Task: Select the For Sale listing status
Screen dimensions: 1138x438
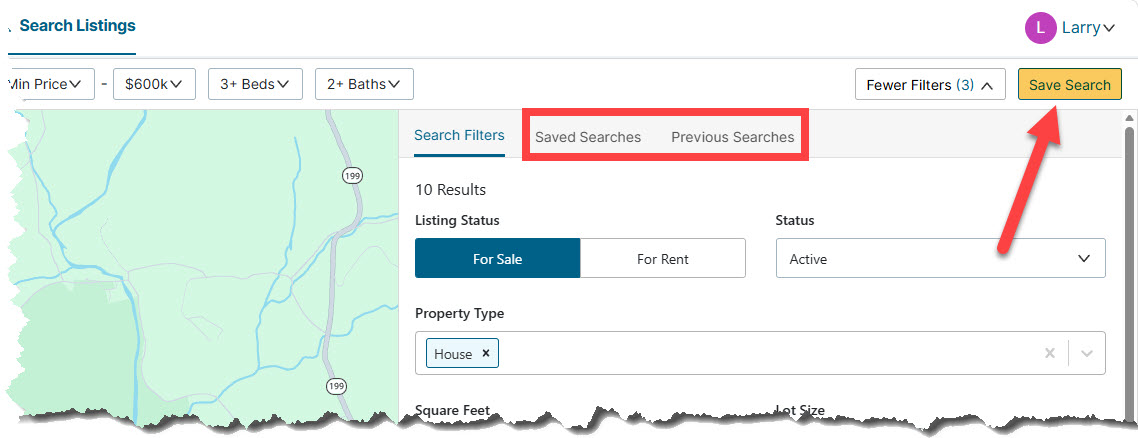Action: (498, 258)
